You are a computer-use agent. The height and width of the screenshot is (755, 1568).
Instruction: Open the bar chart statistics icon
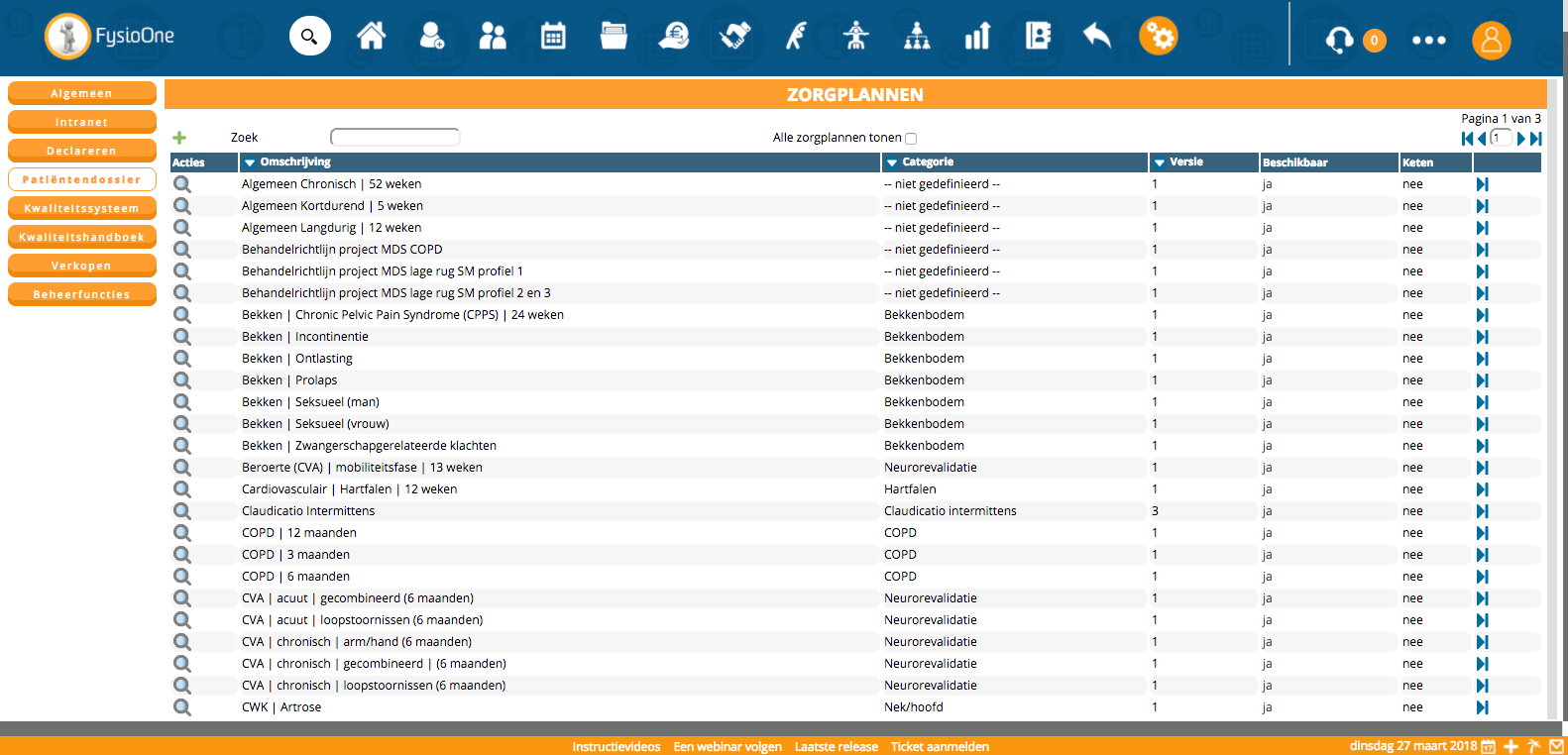[977, 37]
